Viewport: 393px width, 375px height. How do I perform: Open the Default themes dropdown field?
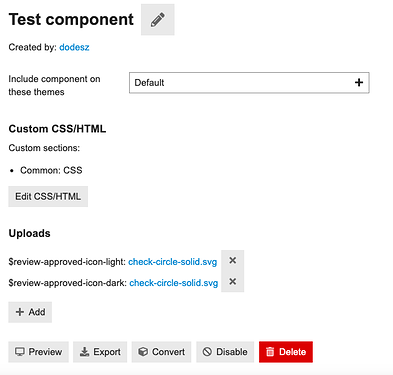[249, 83]
